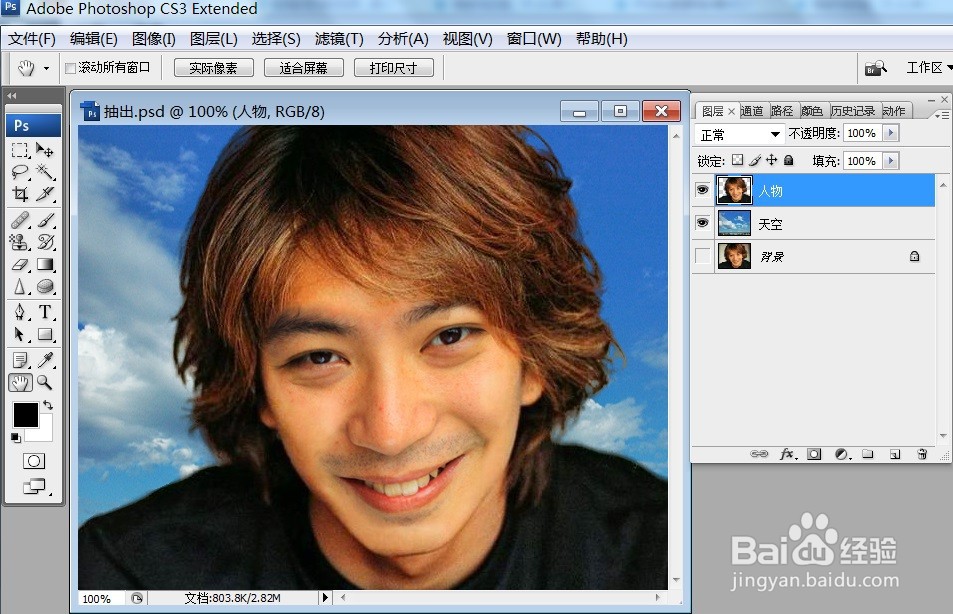Open the Layers panel options menu
This screenshot has width=953, height=614.
click(942, 114)
